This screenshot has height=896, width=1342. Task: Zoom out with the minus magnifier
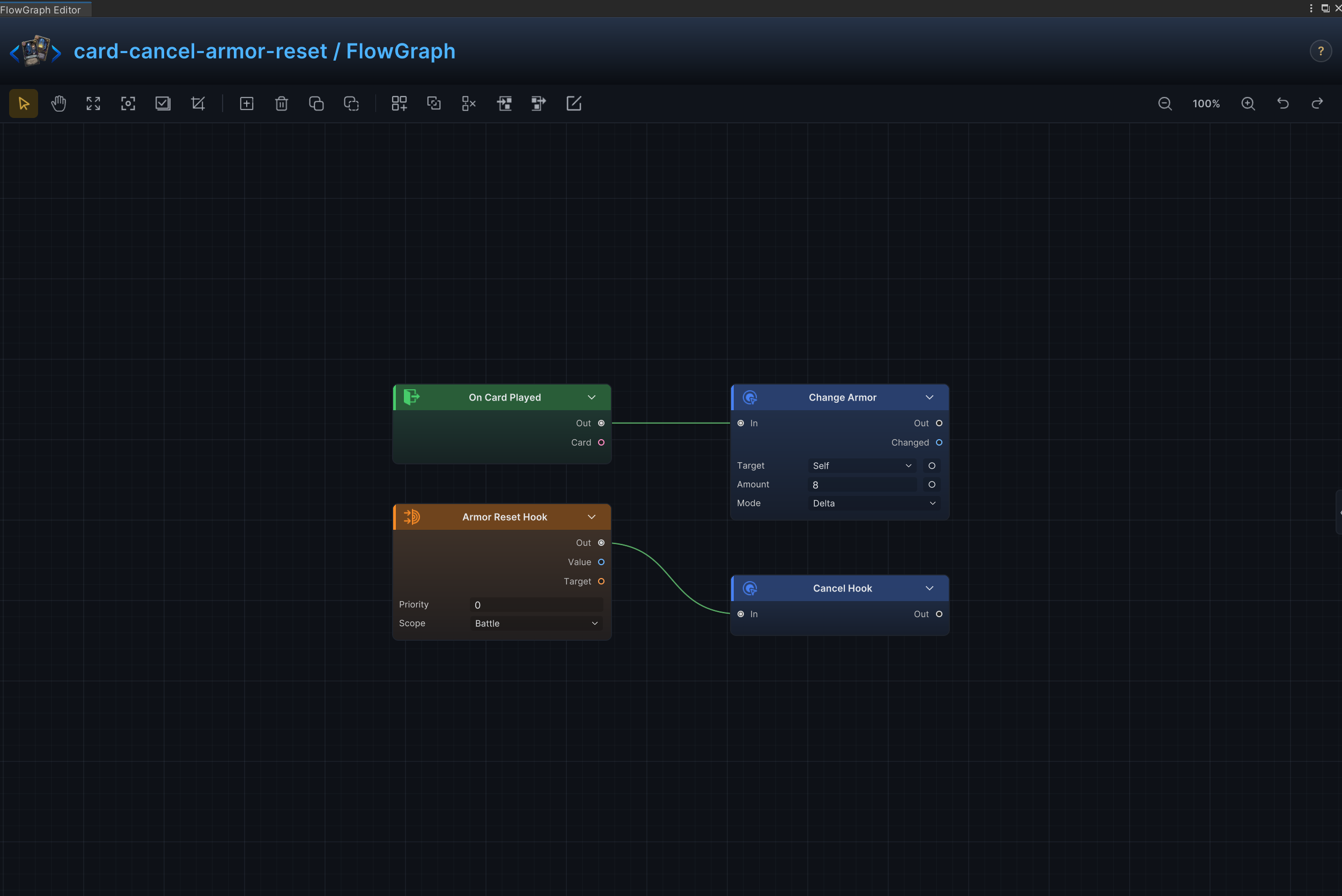coord(1165,103)
